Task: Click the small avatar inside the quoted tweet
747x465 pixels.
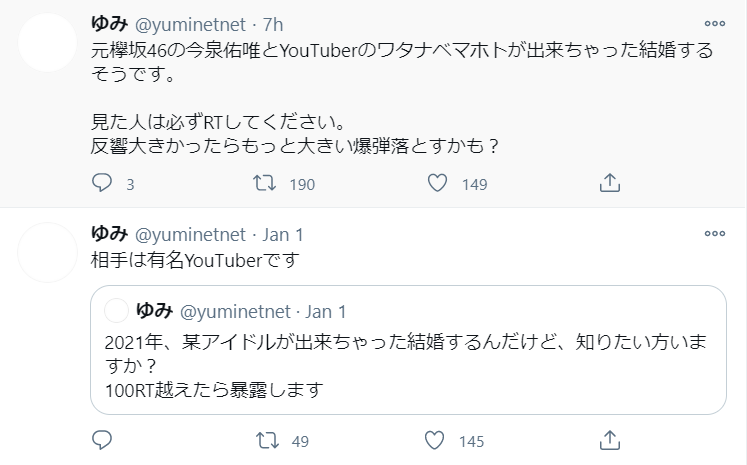Action: (x=116, y=311)
